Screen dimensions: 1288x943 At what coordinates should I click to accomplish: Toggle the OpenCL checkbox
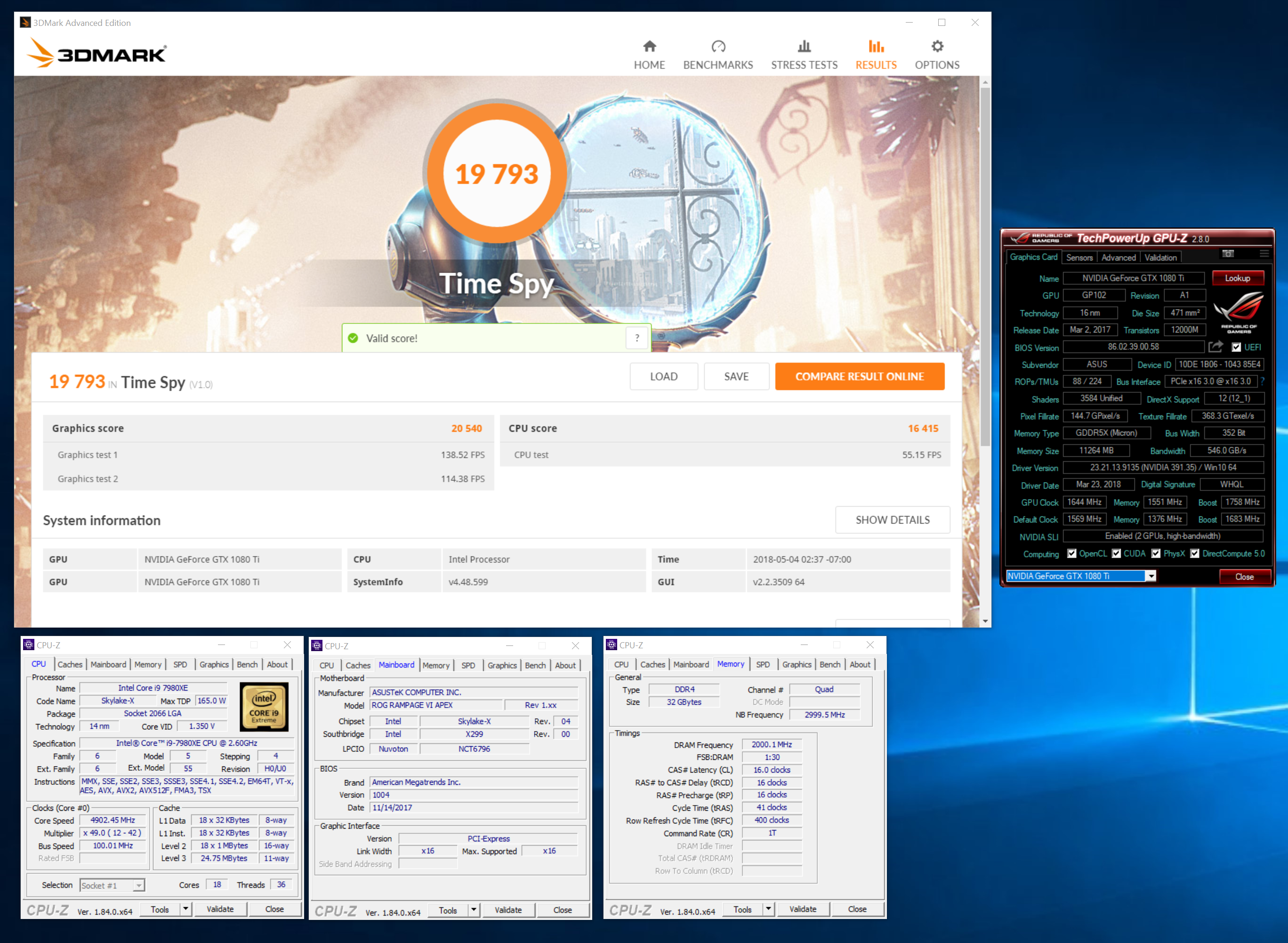tap(1072, 554)
